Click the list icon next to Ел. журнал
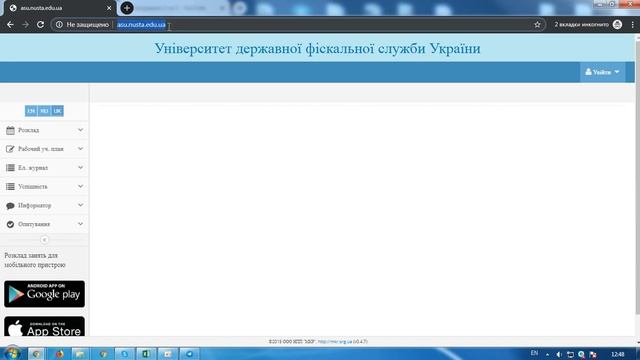The width and height of the screenshot is (640, 360). point(10,168)
